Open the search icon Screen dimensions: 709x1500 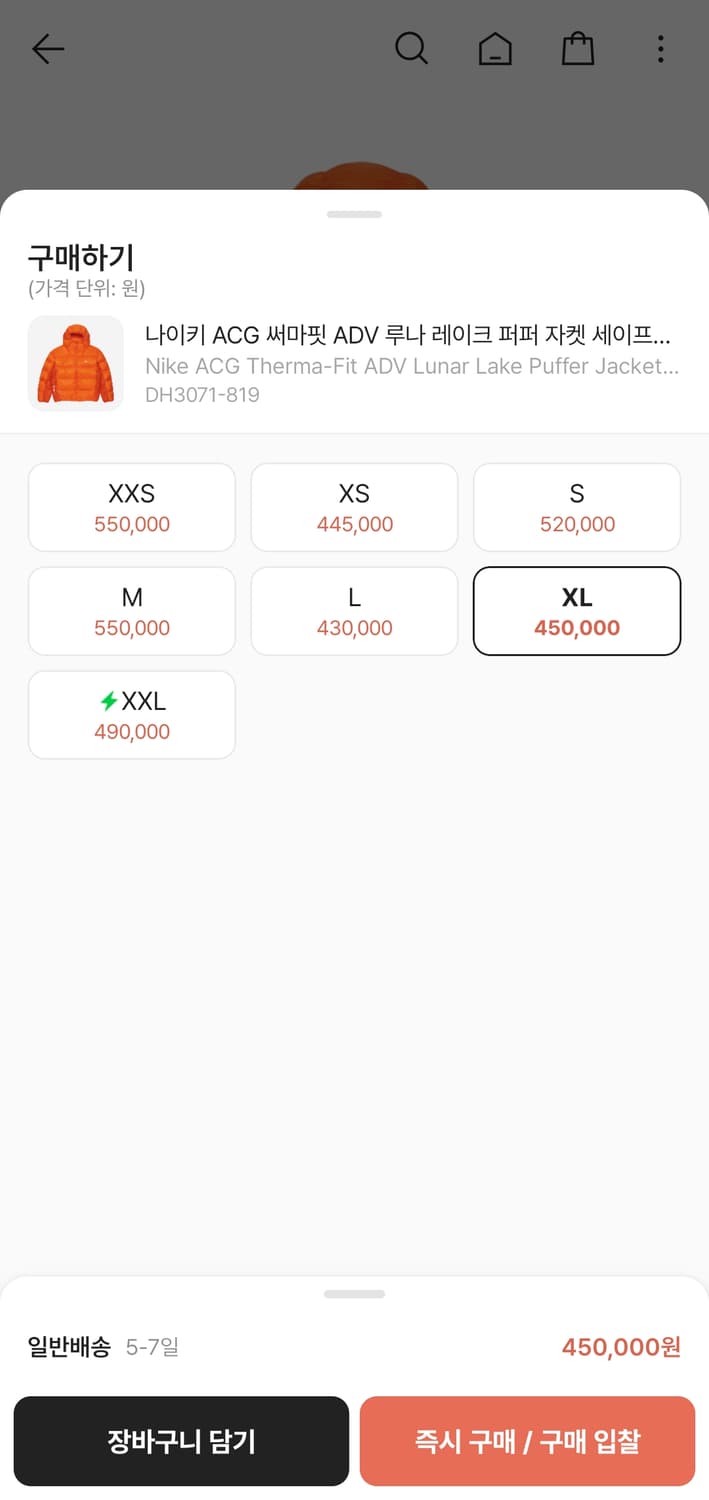(x=412, y=48)
